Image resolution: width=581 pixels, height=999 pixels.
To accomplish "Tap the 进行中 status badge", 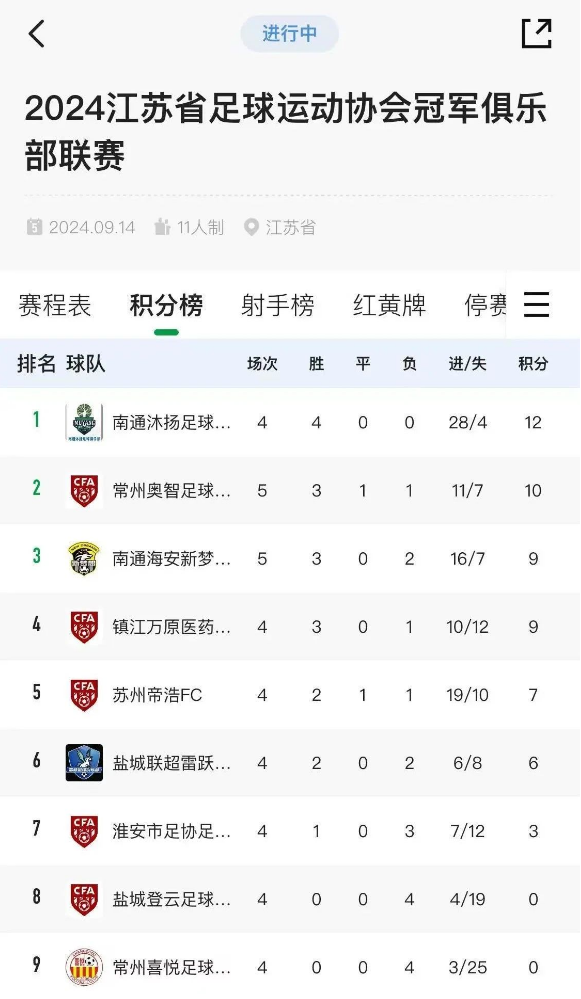I will 289,33.
